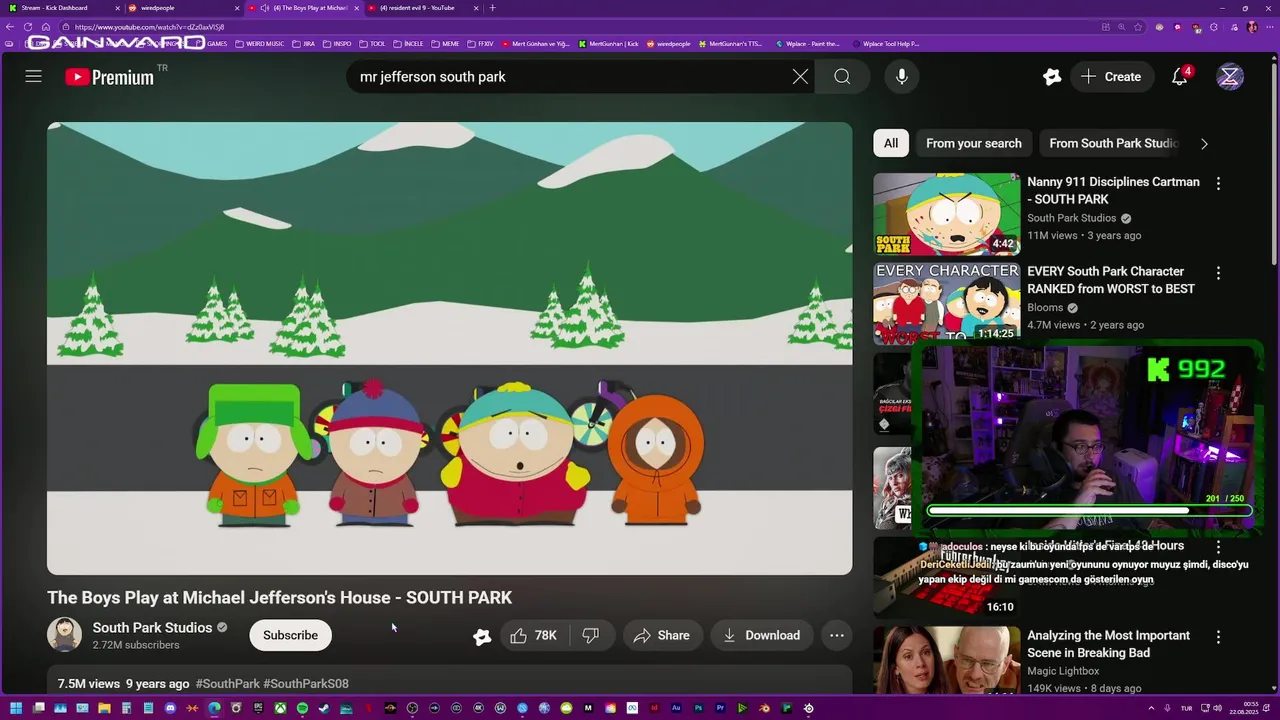The height and width of the screenshot is (720, 1280).
Task: Switch to weirdpeople browser tab
Action: point(183,8)
